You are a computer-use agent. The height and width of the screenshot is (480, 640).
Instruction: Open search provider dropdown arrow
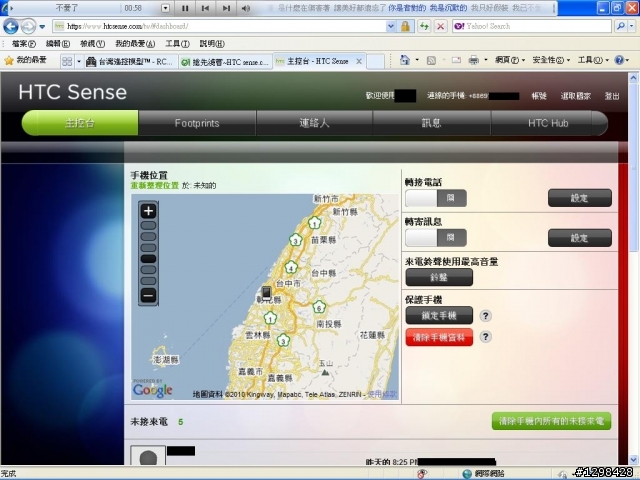(631, 26)
